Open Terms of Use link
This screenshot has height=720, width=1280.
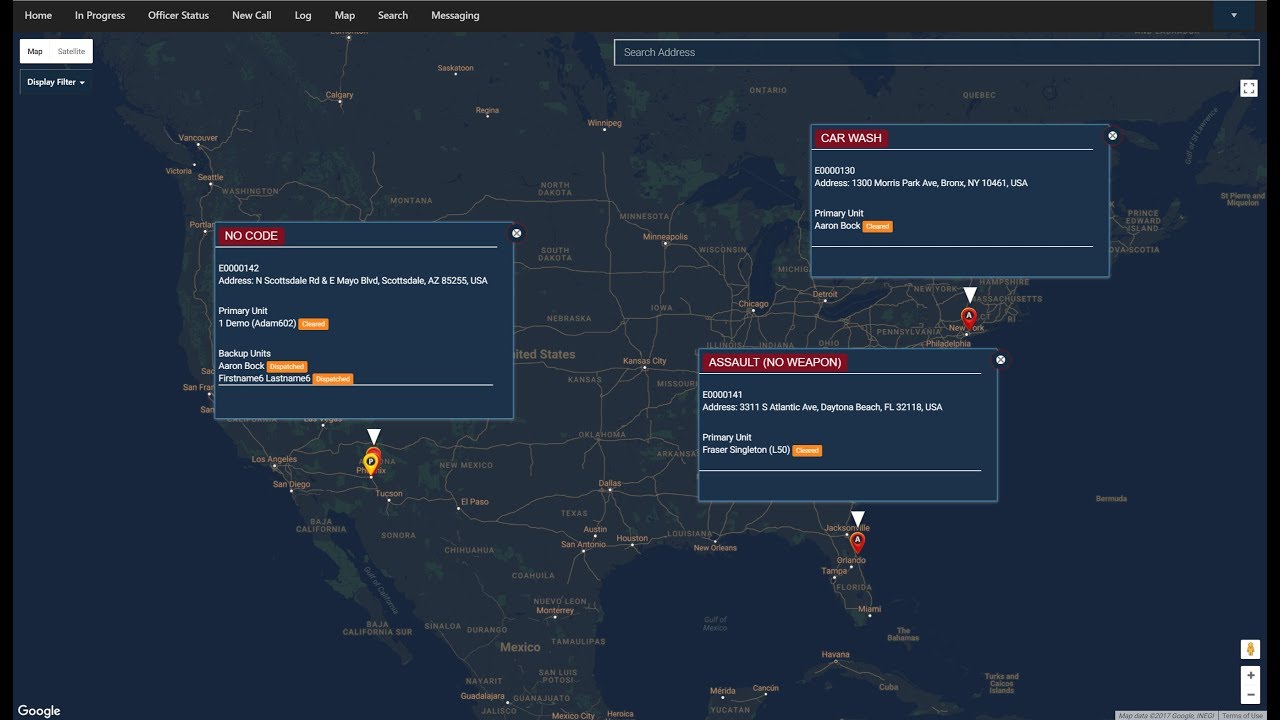click(1242, 715)
